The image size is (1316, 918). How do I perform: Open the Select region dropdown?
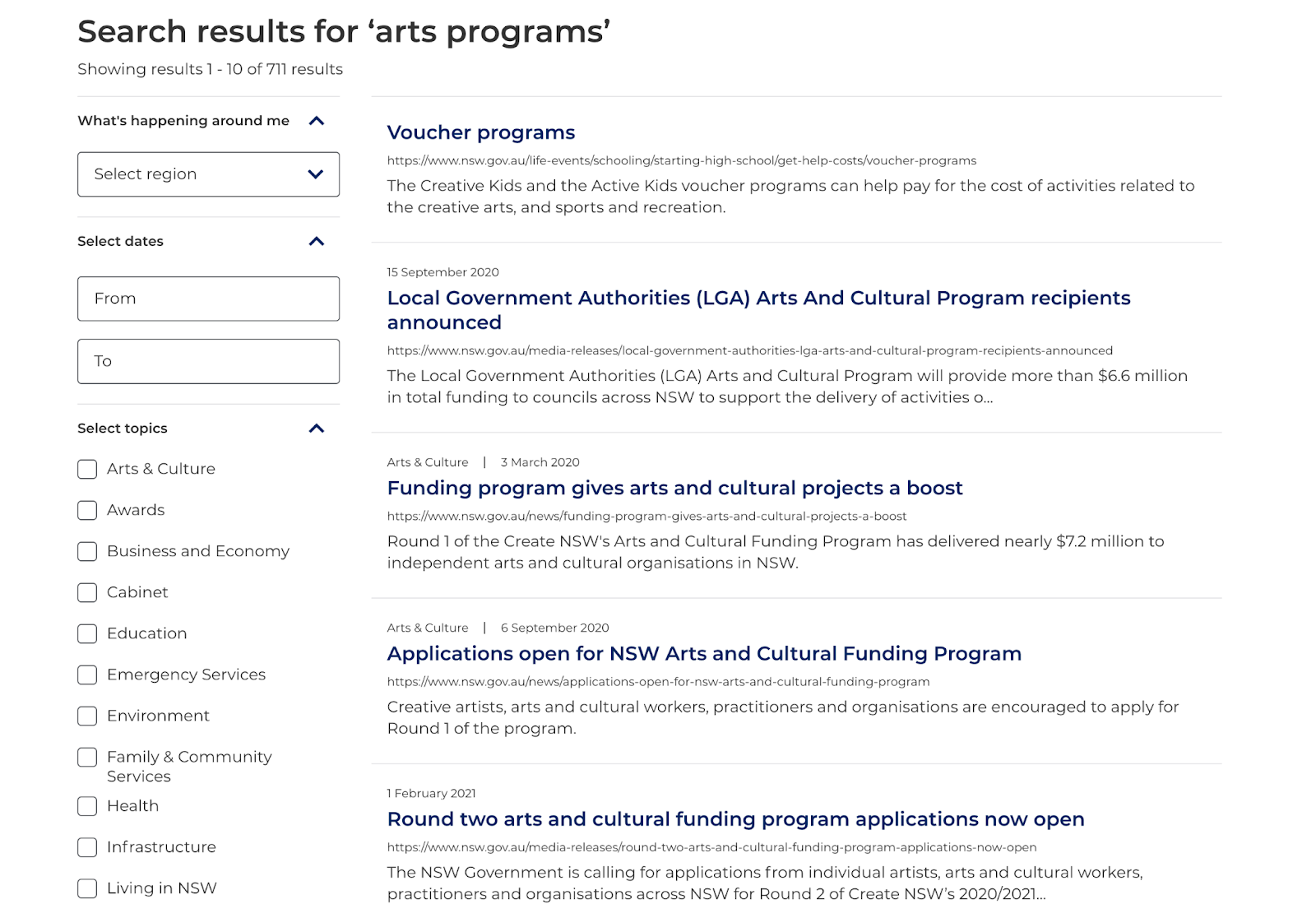click(208, 174)
